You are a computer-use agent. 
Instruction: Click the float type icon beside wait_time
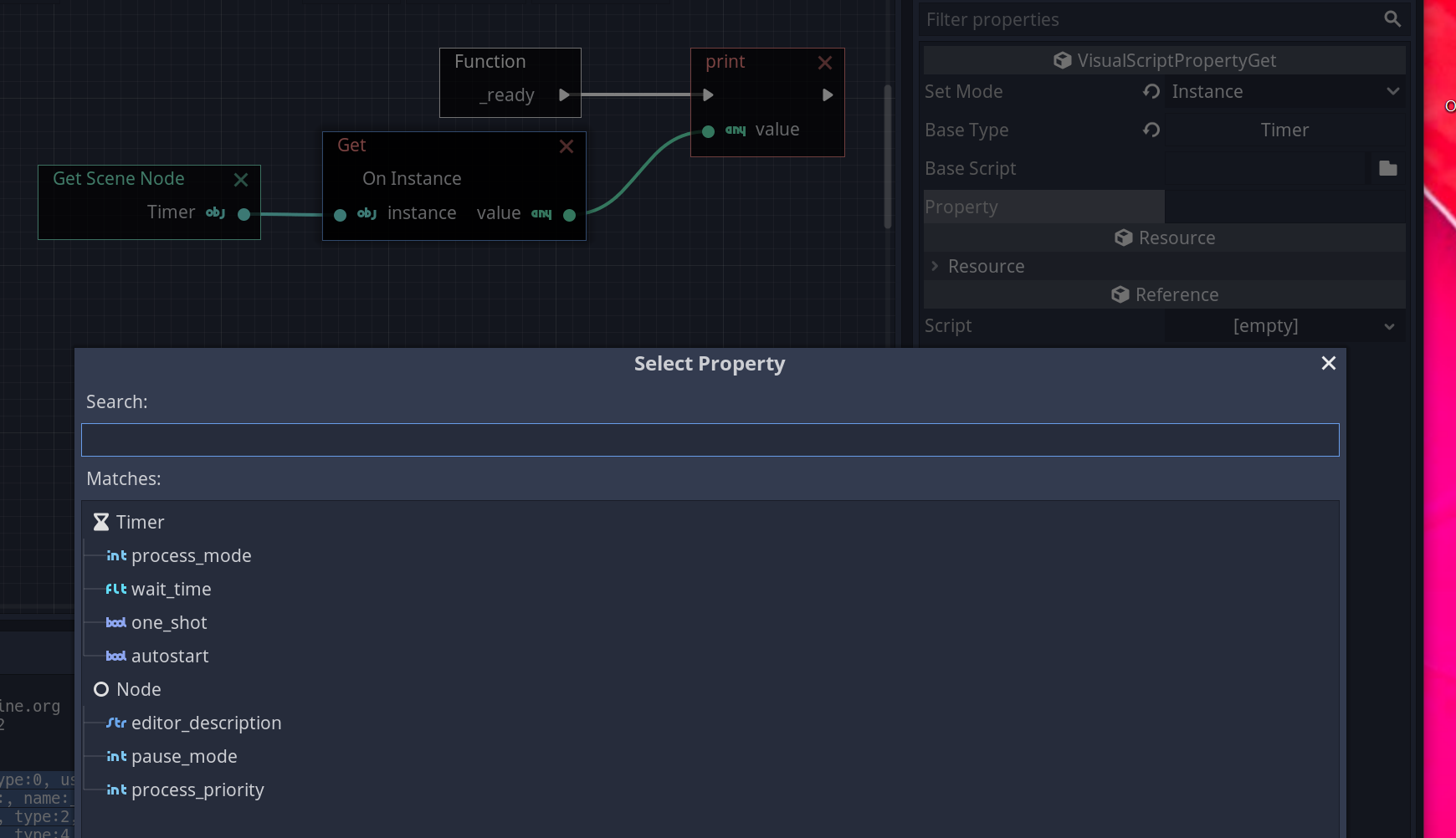click(x=115, y=589)
